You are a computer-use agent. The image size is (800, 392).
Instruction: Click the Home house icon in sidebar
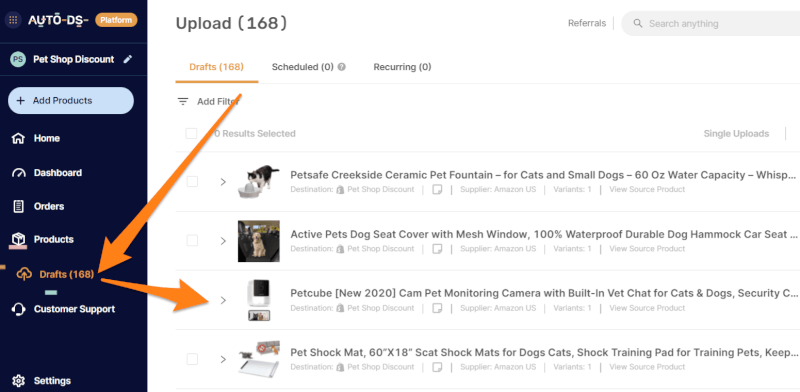18,138
